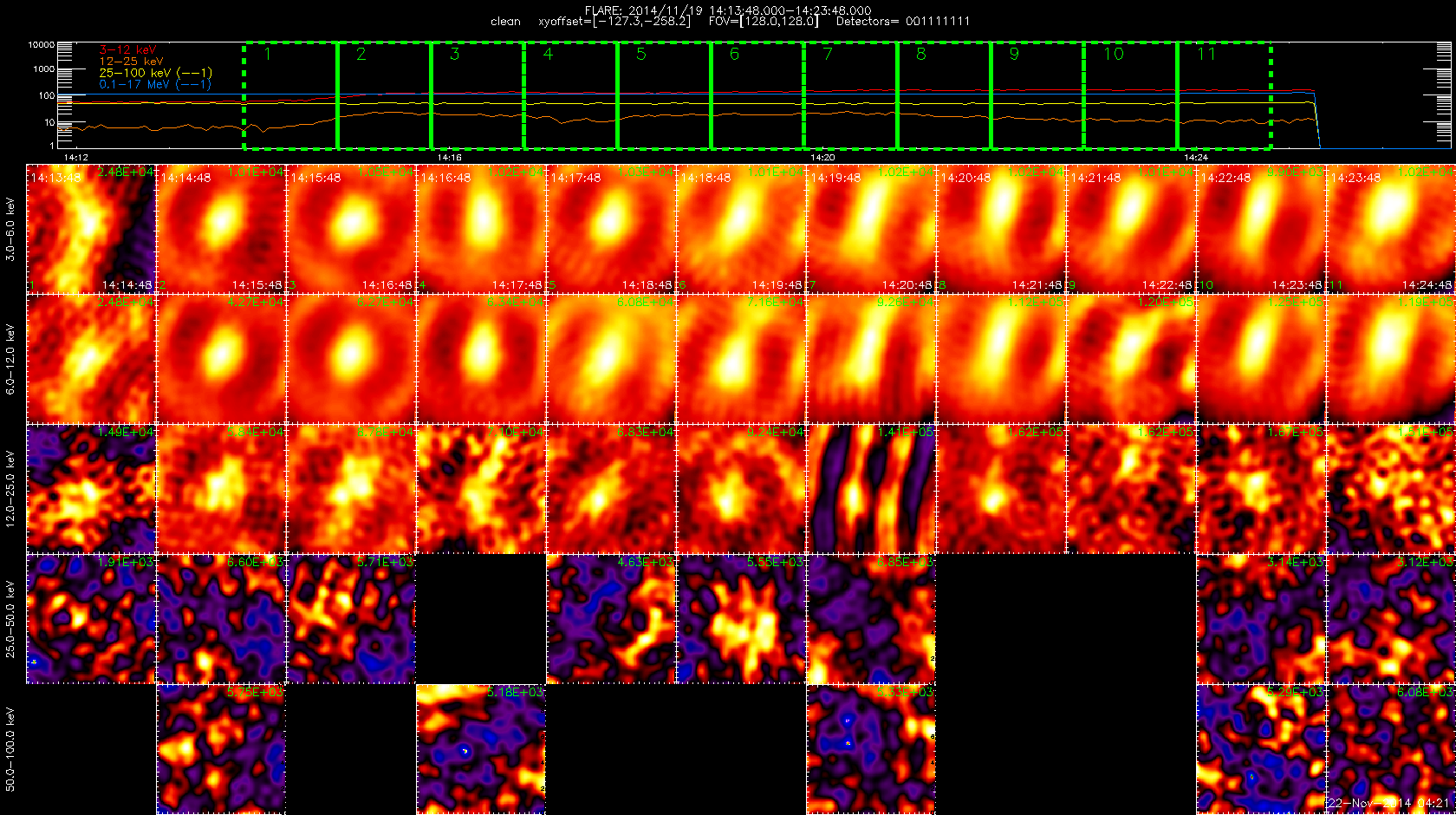
Task: Open the 25-50 keV image labeled 1.91E+03
Action: click(91, 619)
